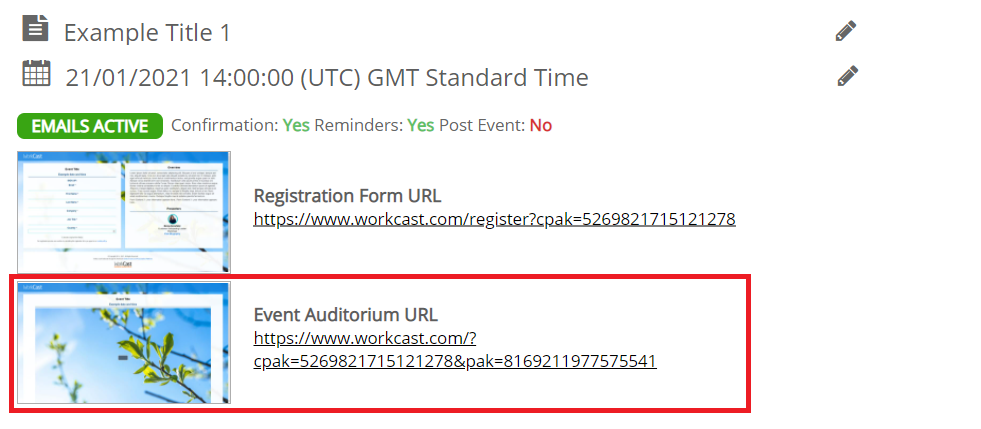Edit the Example Title 1 using pencil icon
This screenshot has height=429, width=981.
[846, 31]
